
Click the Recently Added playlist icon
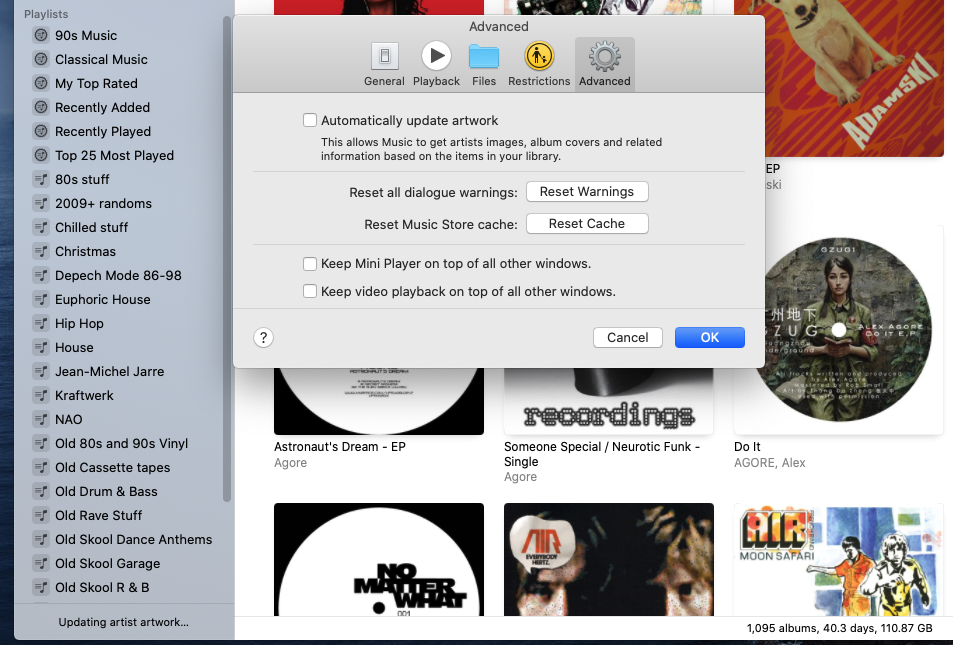tap(41, 108)
